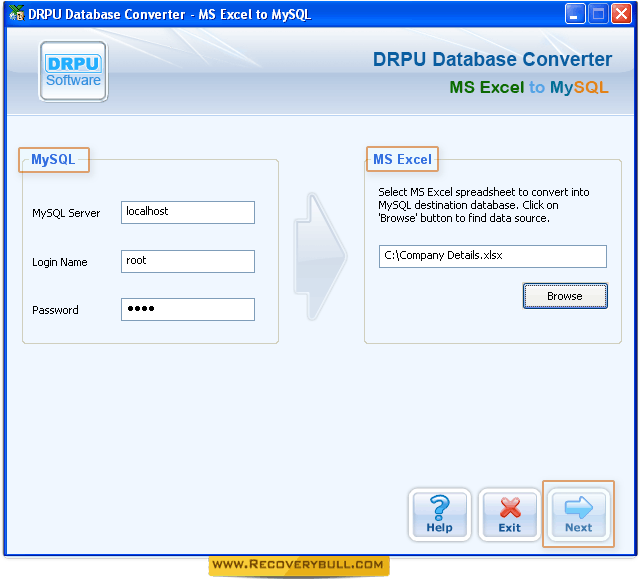Minimize the Database Converter window
640x579 pixels.
575,14
